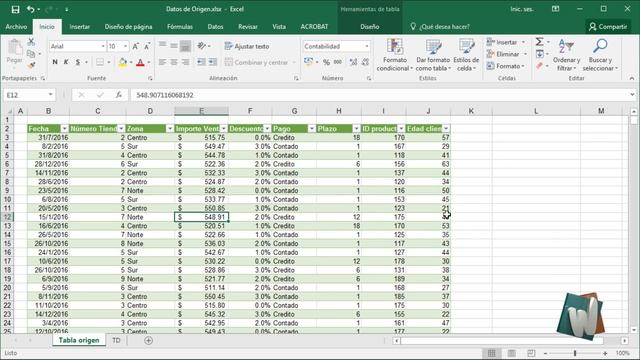The width and height of the screenshot is (640, 360).
Task: Open the borders dropdown arrow
Action: [x=109, y=62]
